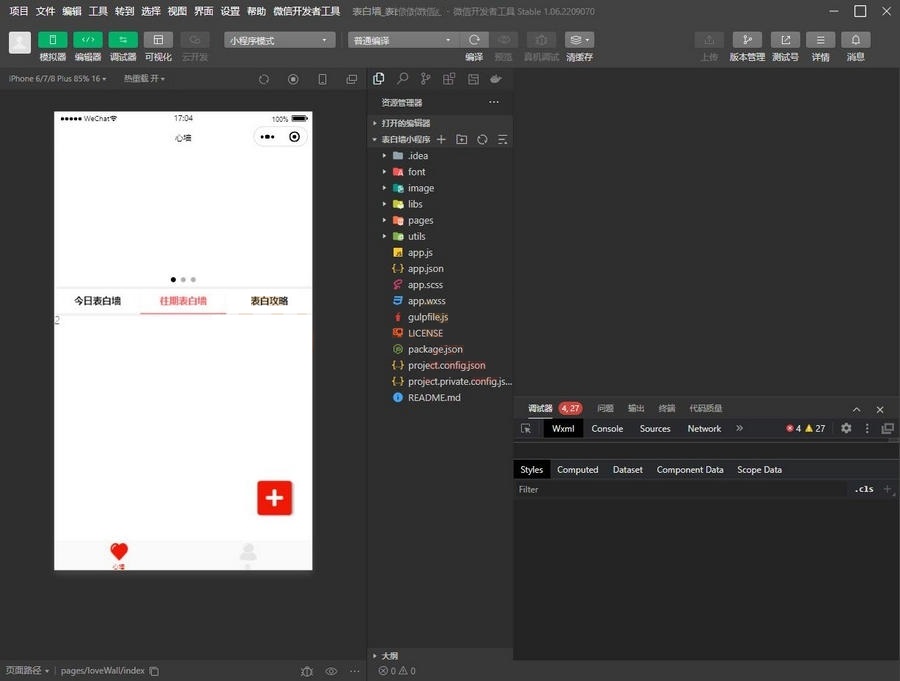
Task: Open the 小程序模式 mode dropdown
Action: [280, 40]
